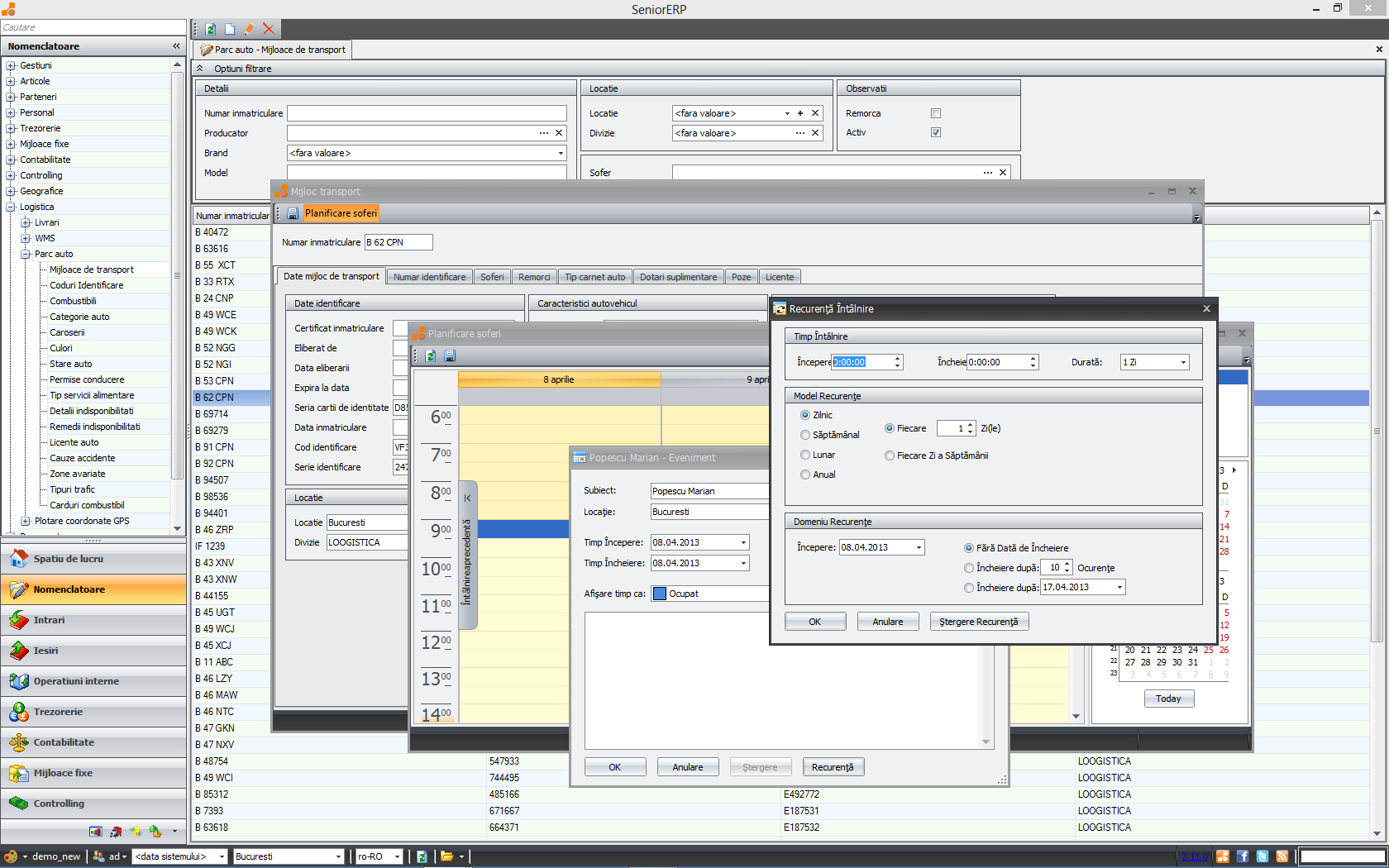Expand the Brand dropdown in Detalii

[561, 153]
